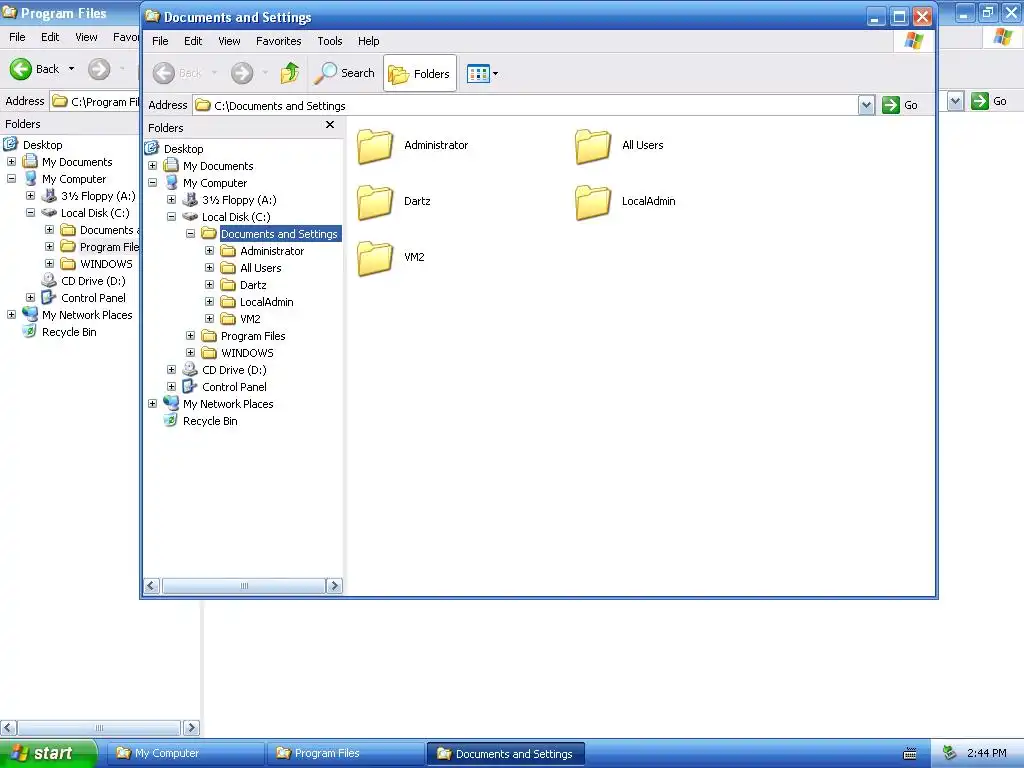The image size is (1024, 768).
Task: Click the Go button in Program Files window
Action: [x=989, y=101]
